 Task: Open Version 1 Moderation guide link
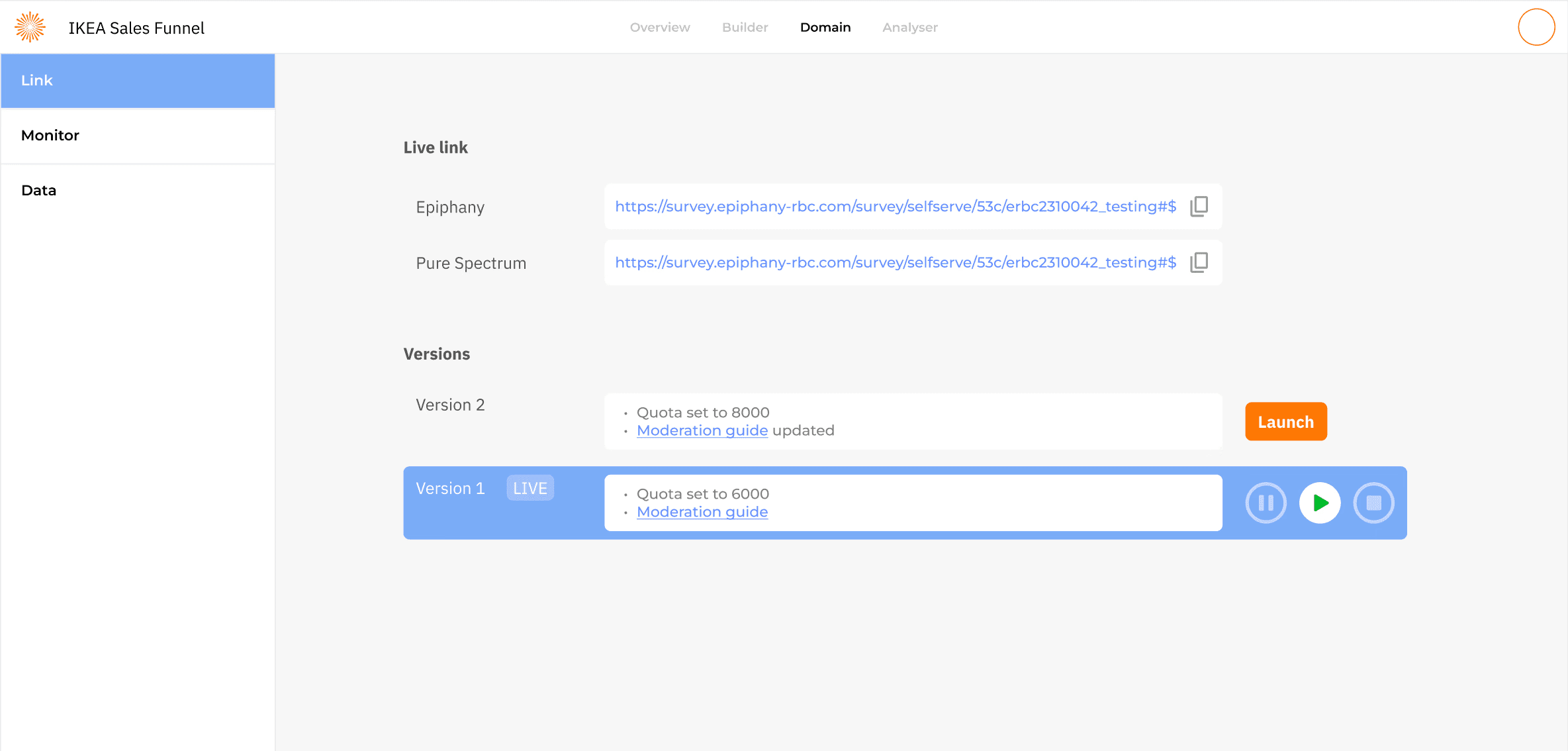pyautogui.click(x=702, y=512)
